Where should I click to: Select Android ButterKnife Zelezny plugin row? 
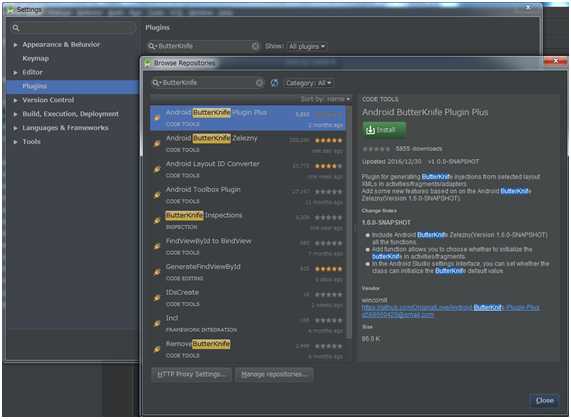pyautogui.click(x=248, y=143)
